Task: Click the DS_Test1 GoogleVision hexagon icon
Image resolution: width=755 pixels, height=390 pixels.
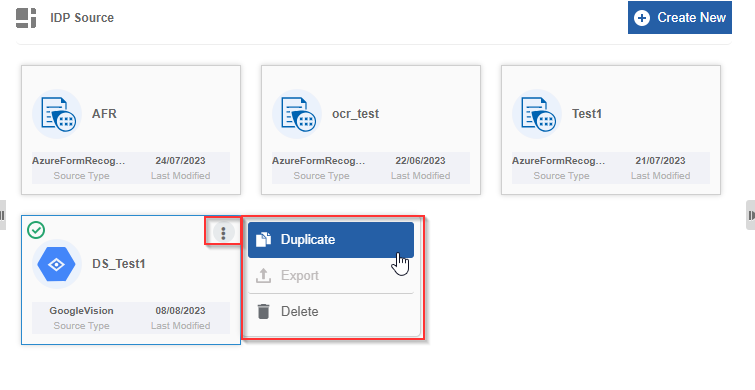Action: point(57,264)
